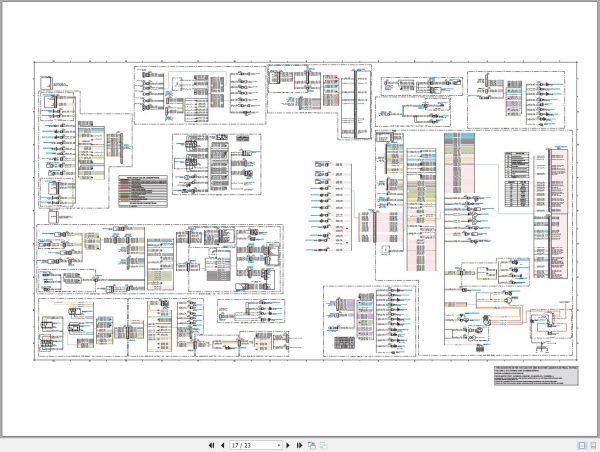The image size is (600, 452).
Task: Jump to the last page
Action: coord(300,445)
